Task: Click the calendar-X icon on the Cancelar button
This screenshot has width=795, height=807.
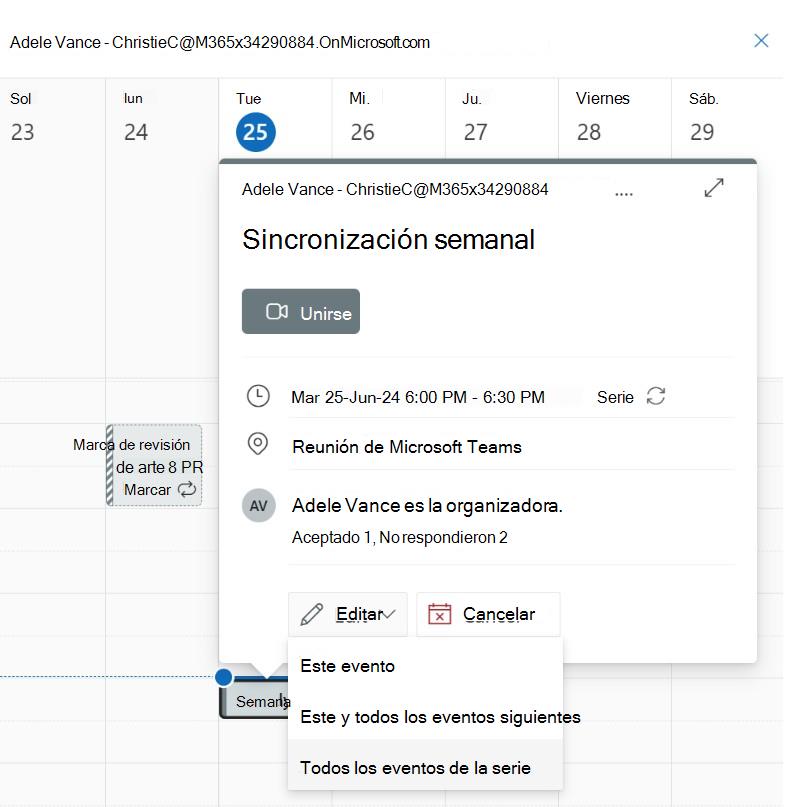Action: point(439,614)
